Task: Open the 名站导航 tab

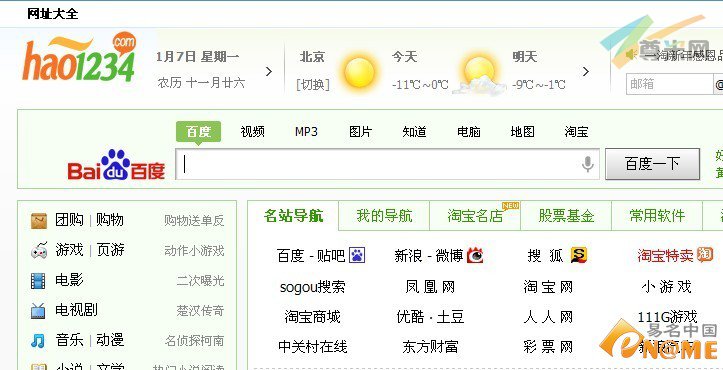Action: (293, 215)
